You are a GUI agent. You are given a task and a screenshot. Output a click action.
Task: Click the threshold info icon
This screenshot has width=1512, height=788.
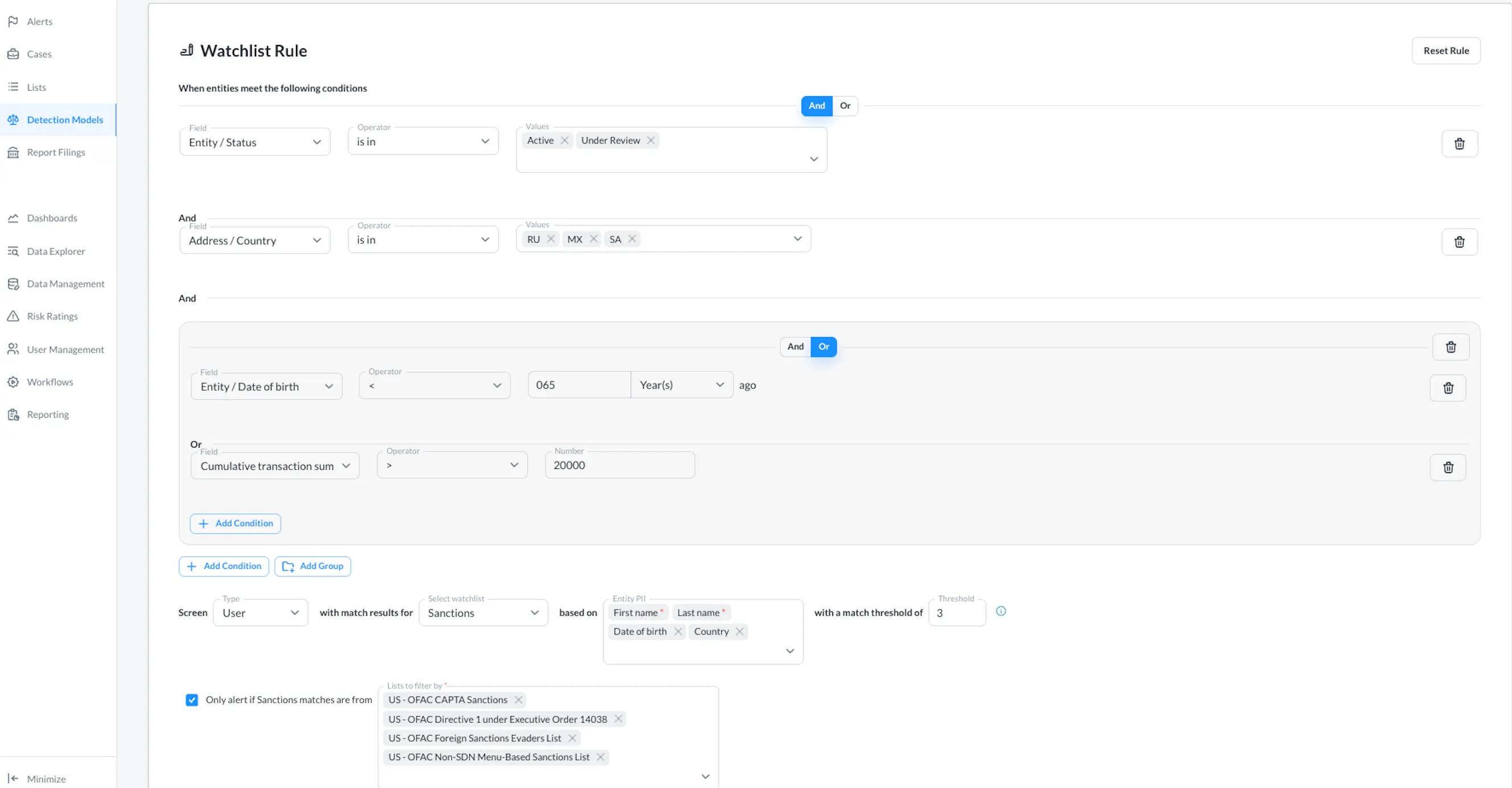pyautogui.click(x=1001, y=611)
